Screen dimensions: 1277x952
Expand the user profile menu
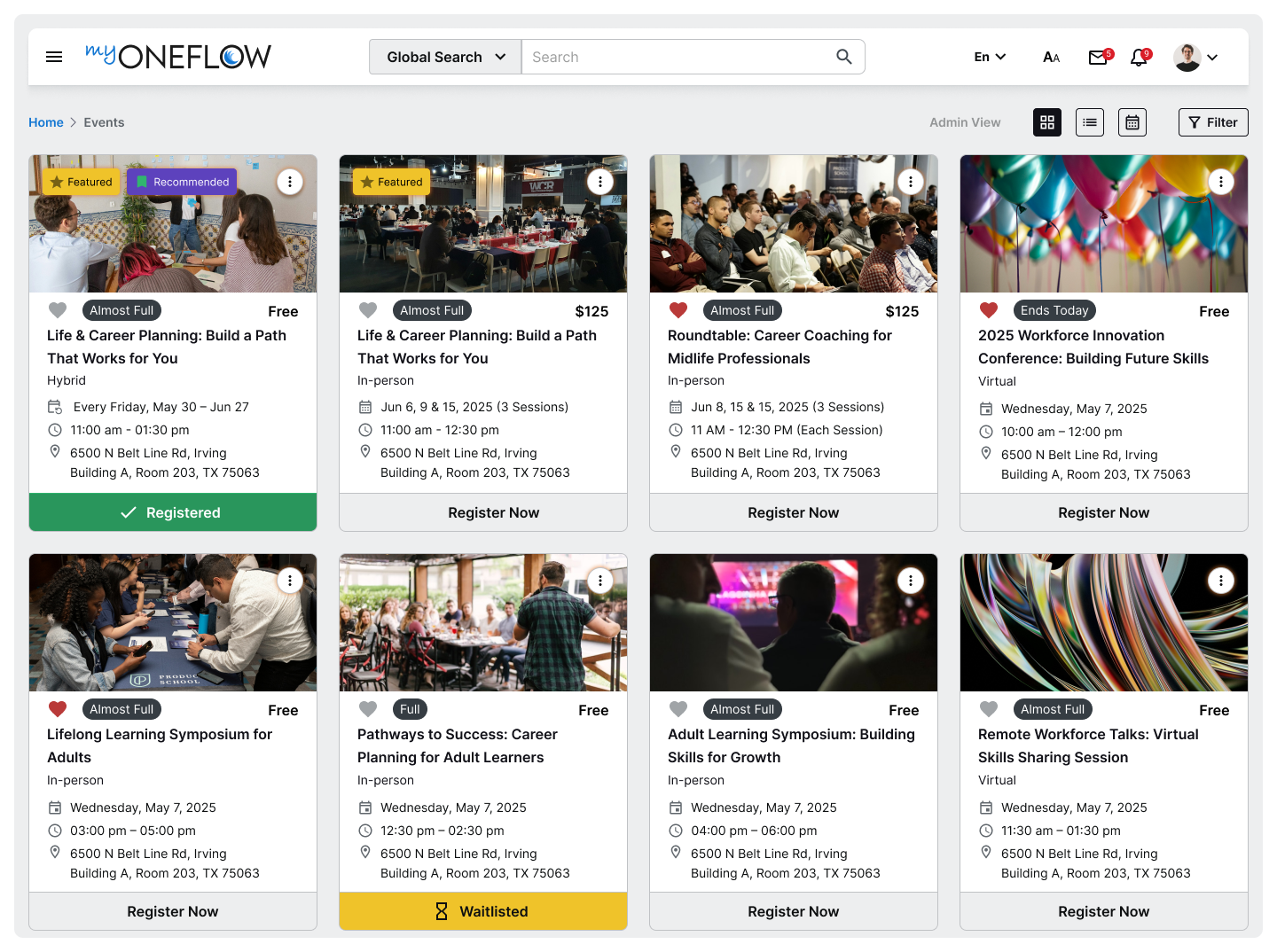(x=1195, y=58)
